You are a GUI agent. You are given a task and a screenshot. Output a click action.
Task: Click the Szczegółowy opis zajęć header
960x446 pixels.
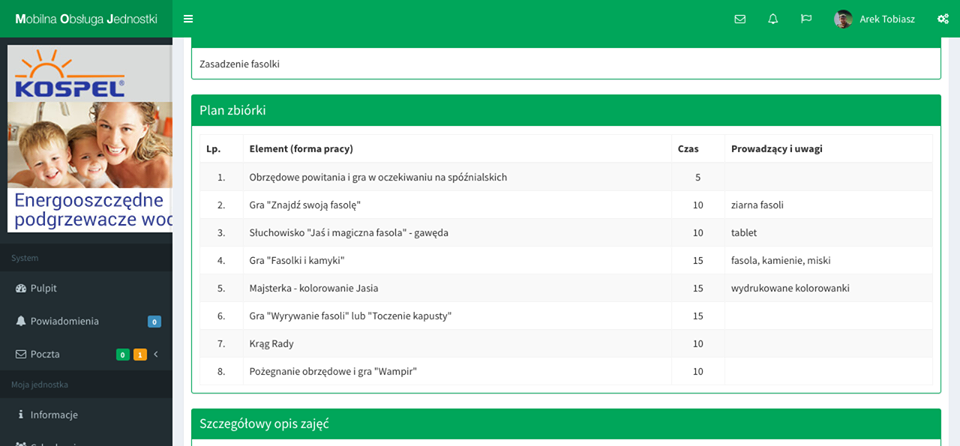coord(566,424)
